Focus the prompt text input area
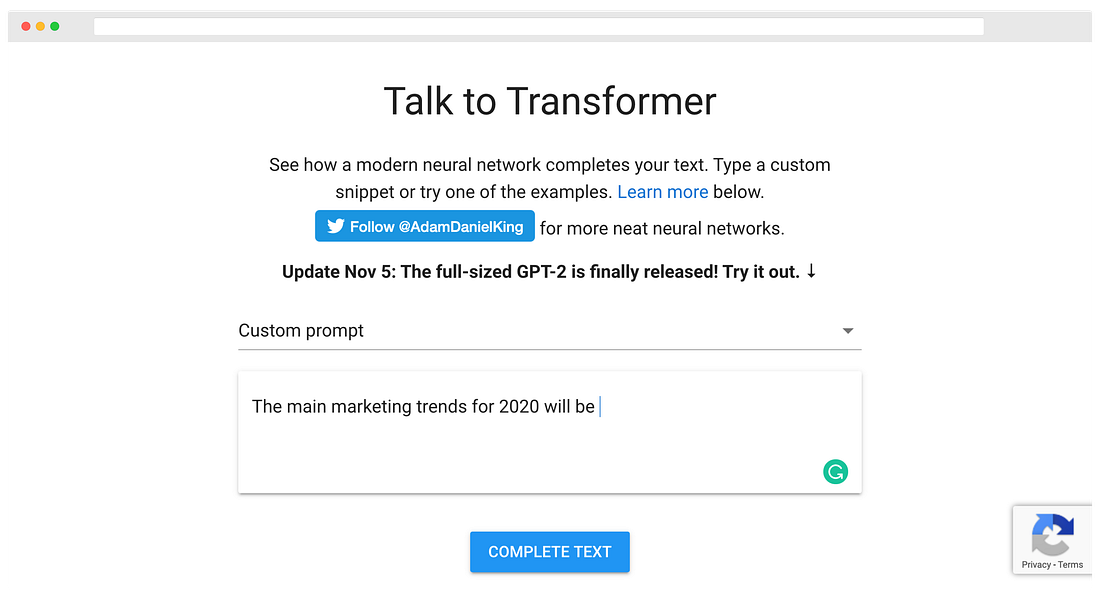Image resolution: width=1100 pixels, height=600 pixels. point(549,440)
